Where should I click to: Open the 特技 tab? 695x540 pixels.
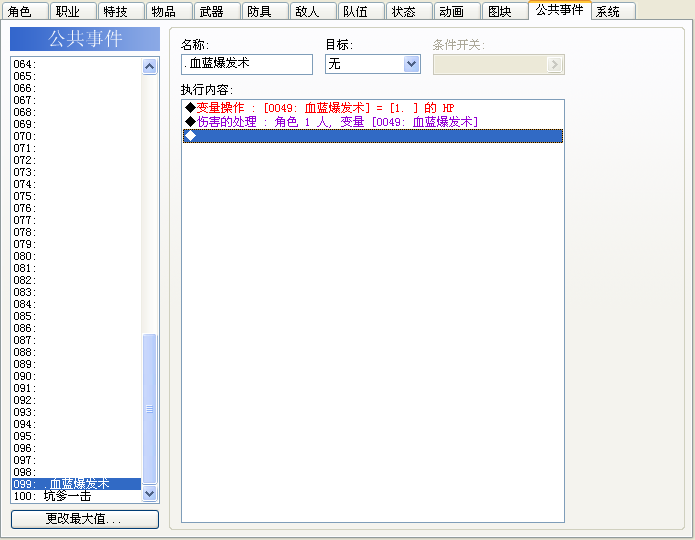pyautogui.click(x=121, y=11)
